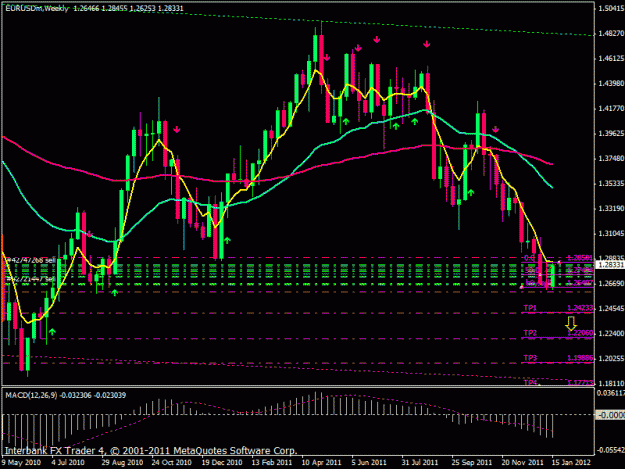Viewport: 625px width, 469px height.
Task: Select the TP2 target line label
Action: [x=530, y=333]
